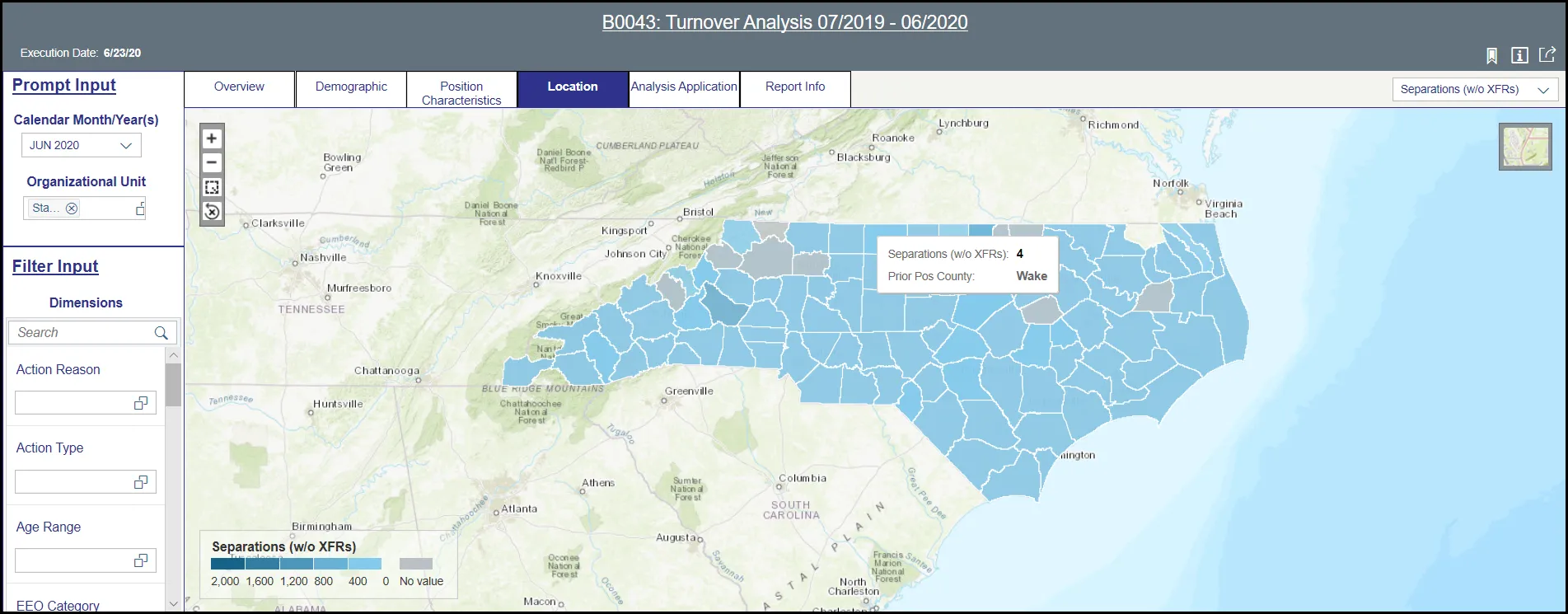Zoom out on the map
Screen dimensions: 1568x614
tap(212, 163)
